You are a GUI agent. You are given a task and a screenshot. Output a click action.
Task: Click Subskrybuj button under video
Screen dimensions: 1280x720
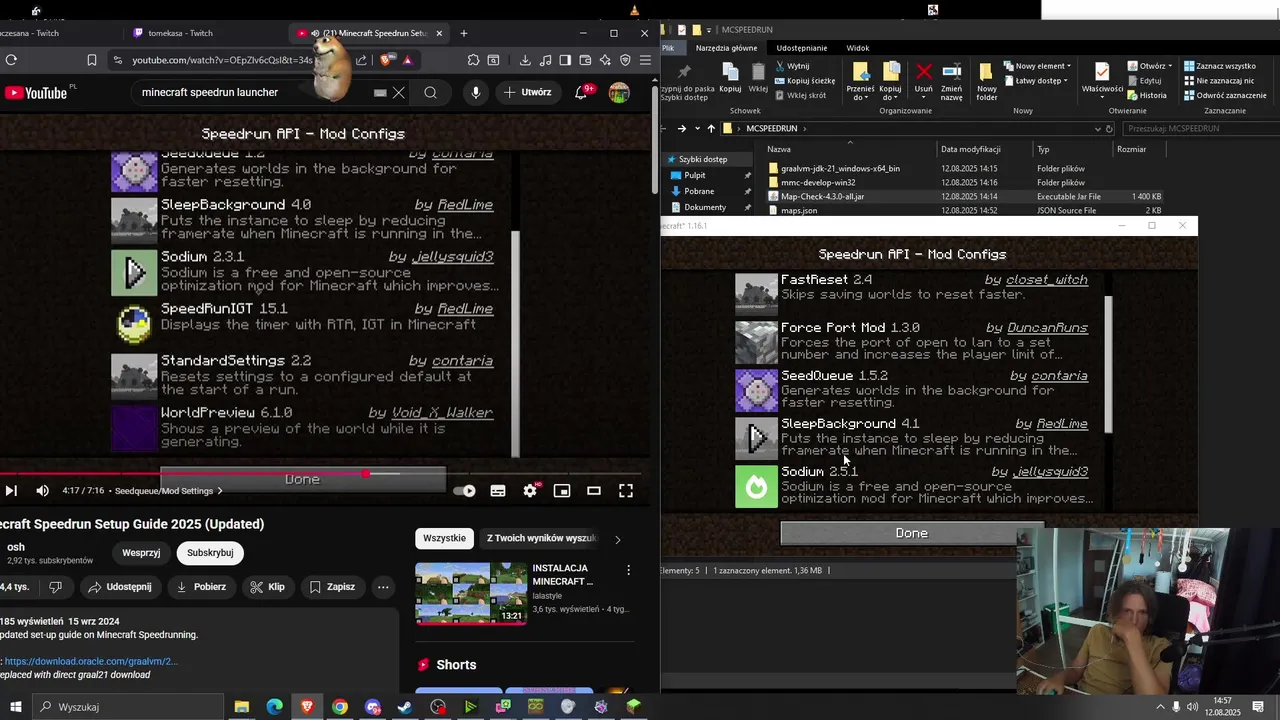click(210, 553)
